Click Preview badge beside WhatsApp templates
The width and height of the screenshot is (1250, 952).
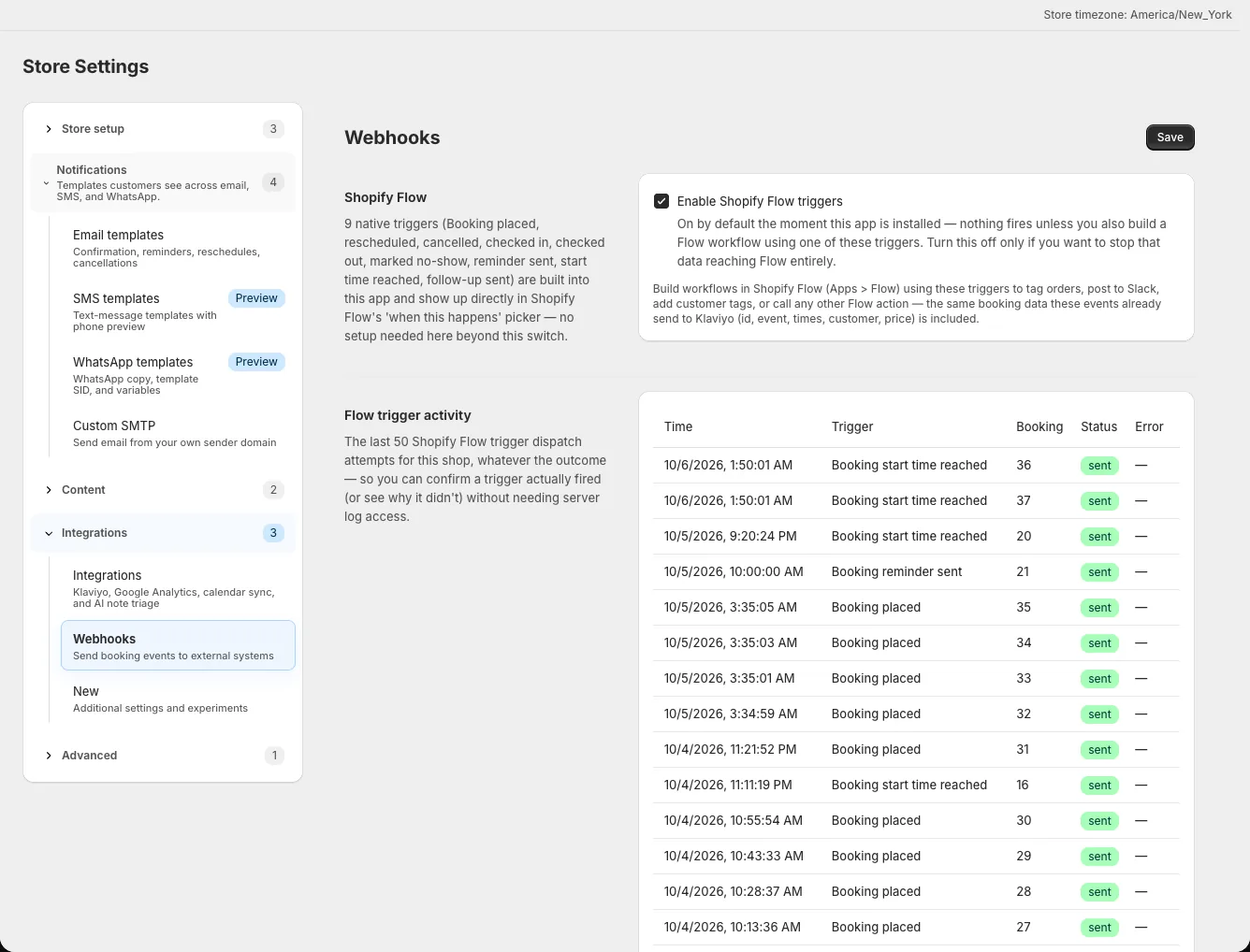point(256,362)
